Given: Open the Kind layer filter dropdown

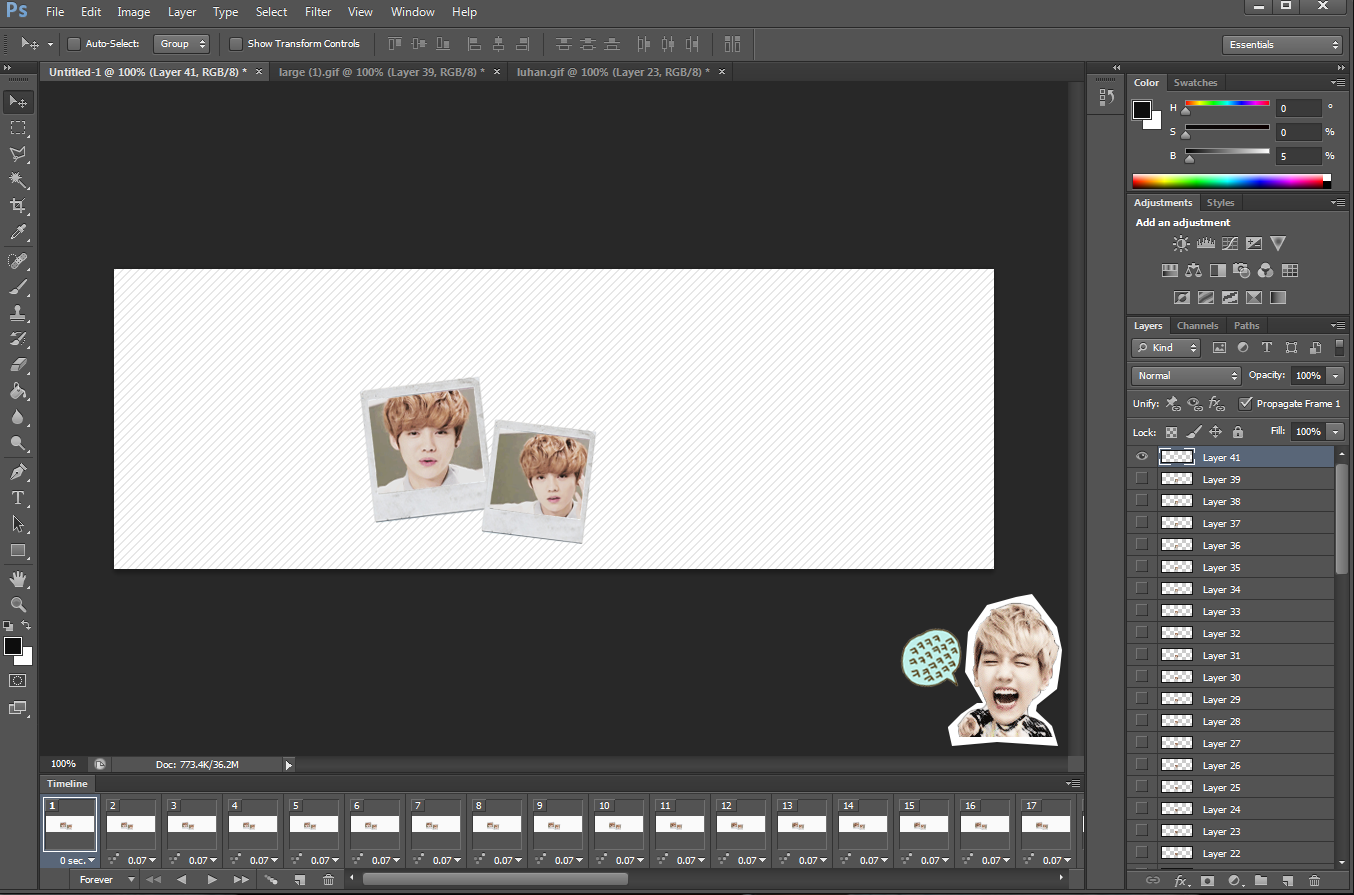Looking at the screenshot, I should 1166,348.
